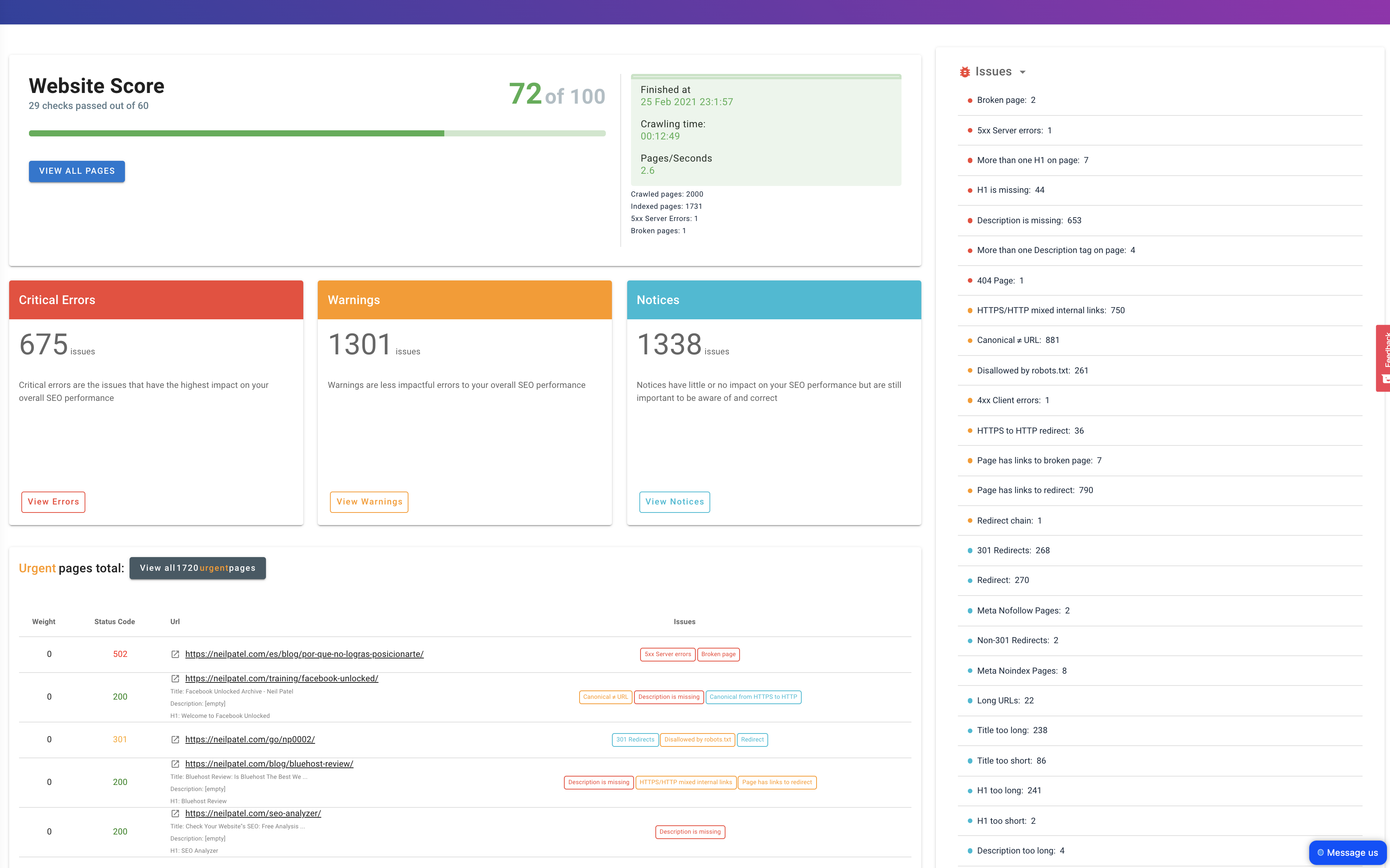
Task: Click external link icon beside facebook-unlocked URL
Action: (175, 679)
